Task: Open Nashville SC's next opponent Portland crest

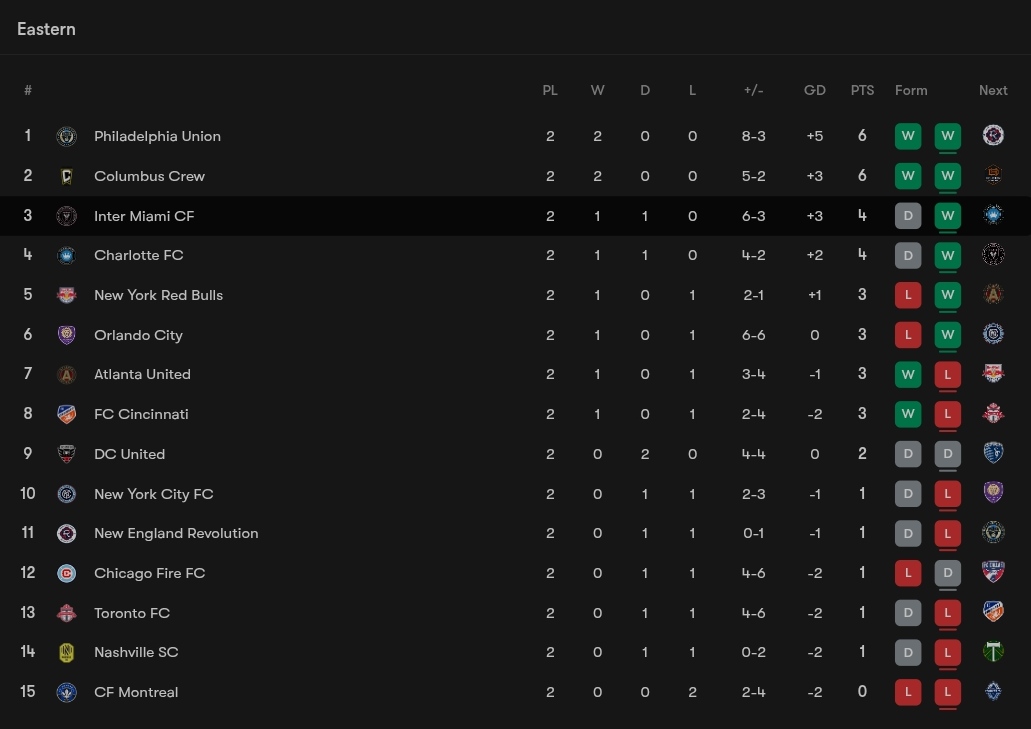Action: pyautogui.click(x=993, y=651)
